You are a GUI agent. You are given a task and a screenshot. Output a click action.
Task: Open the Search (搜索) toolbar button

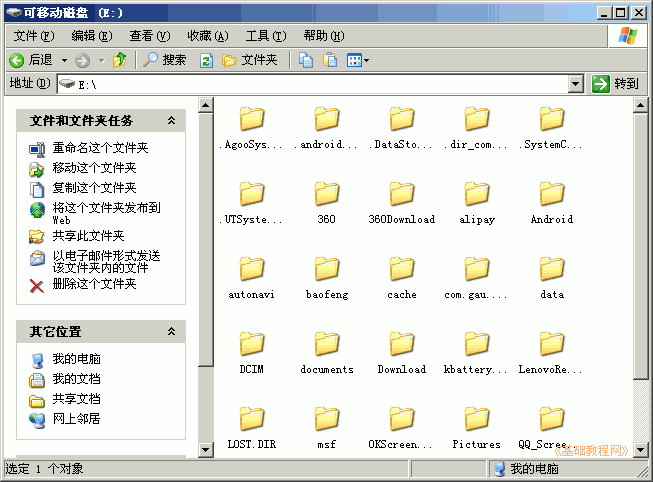point(164,60)
